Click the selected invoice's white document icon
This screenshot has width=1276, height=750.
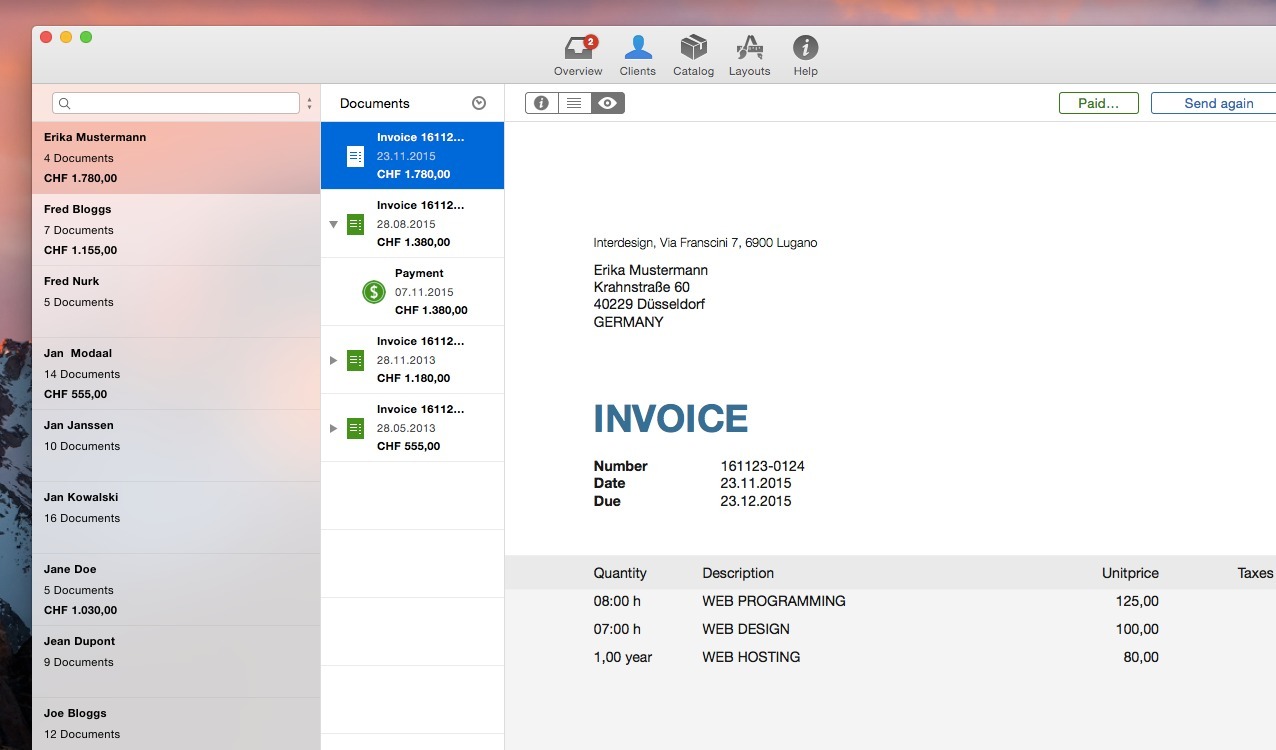point(355,156)
